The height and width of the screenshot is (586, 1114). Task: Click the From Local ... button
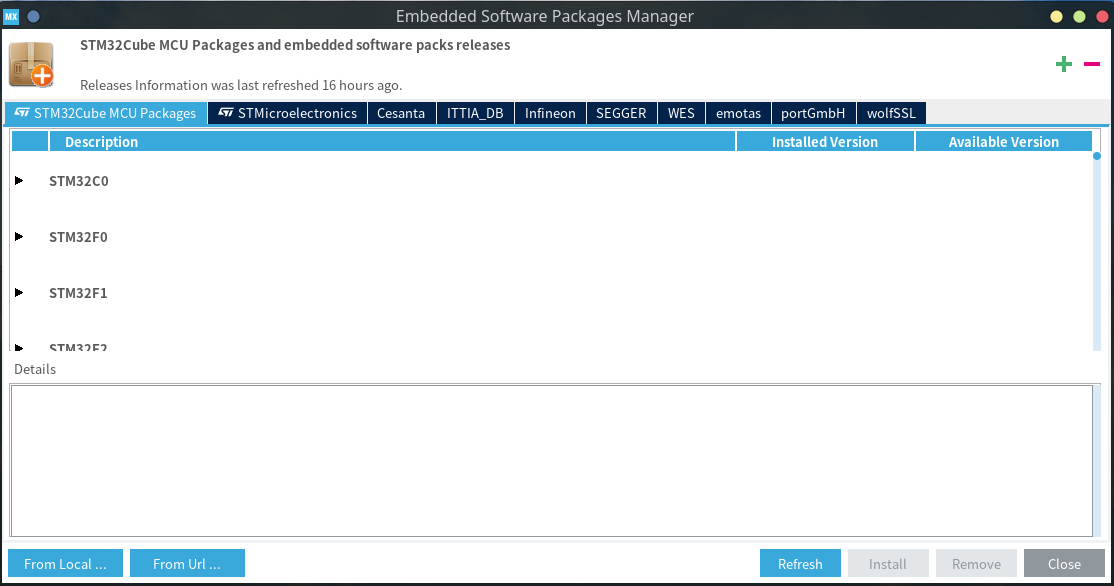point(65,563)
